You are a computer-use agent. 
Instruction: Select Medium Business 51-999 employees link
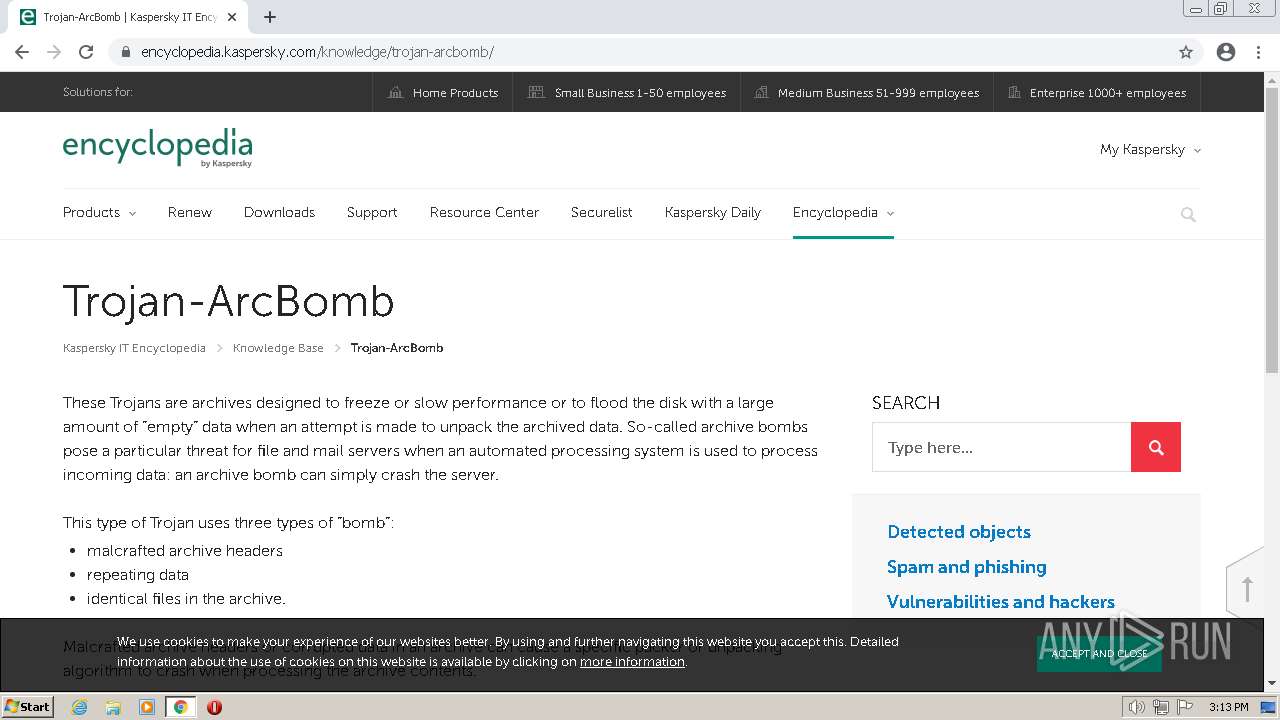[867, 92]
